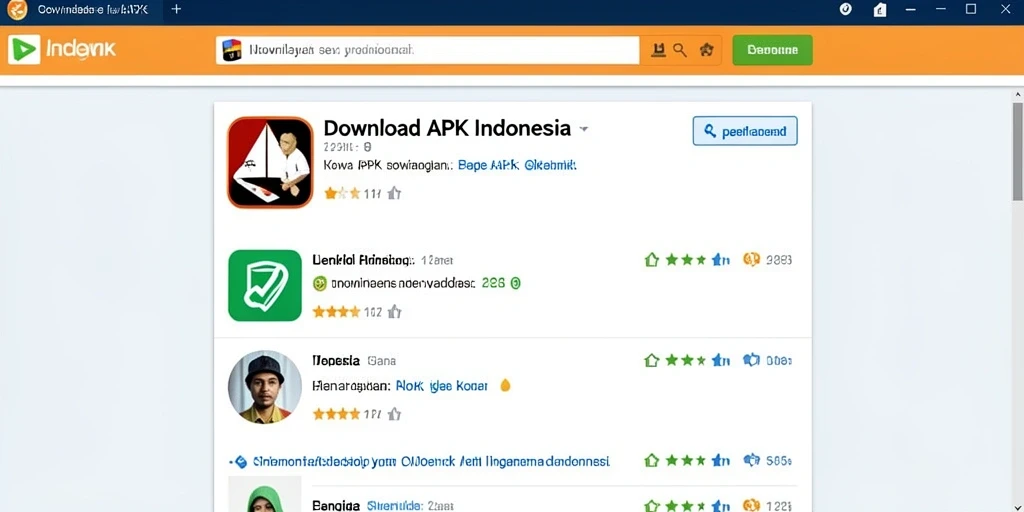
Task: Open the Uenkiol Rdnekog entry title
Action: [x=363, y=260]
